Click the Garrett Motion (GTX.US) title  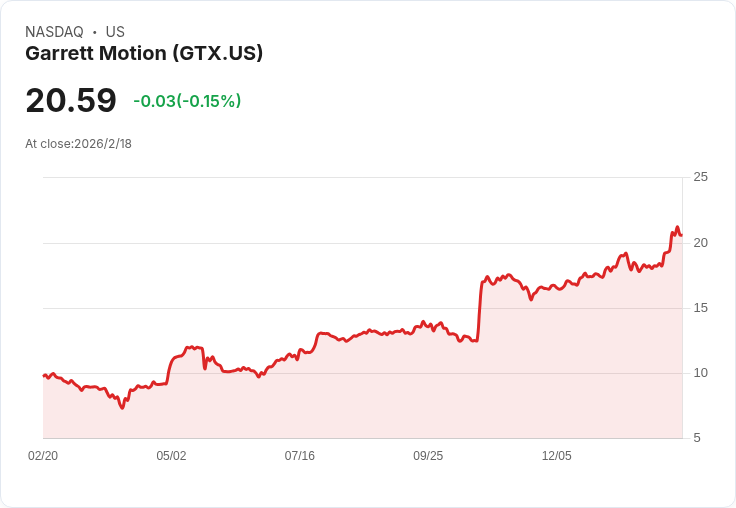[x=144, y=54]
